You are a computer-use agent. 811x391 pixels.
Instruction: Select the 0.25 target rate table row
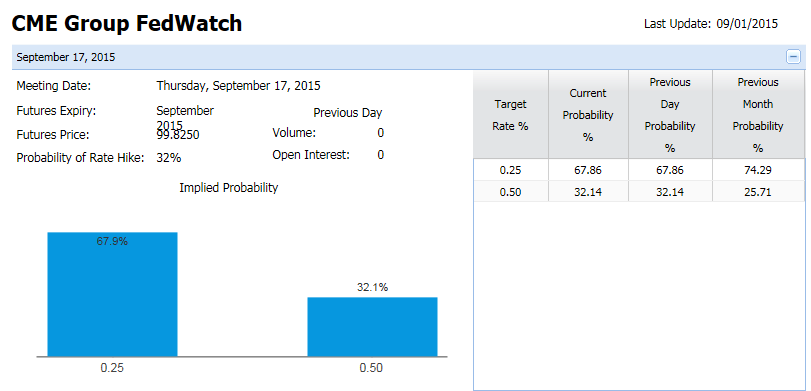coord(639,170)
